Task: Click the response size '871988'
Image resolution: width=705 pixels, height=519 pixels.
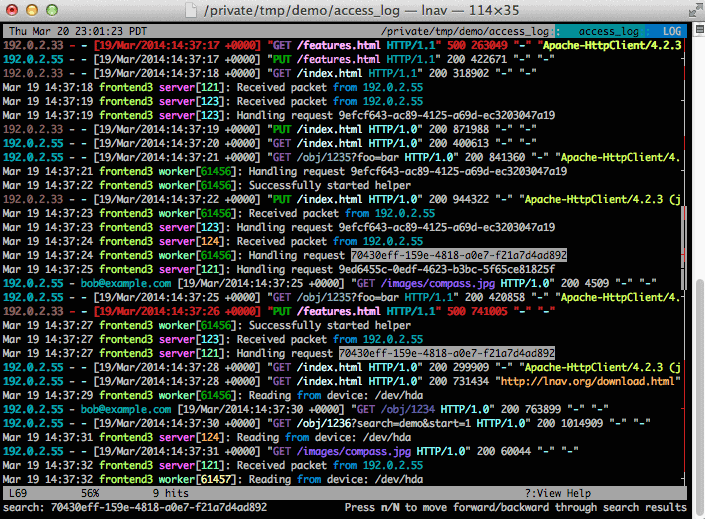Action: [471, 130]
